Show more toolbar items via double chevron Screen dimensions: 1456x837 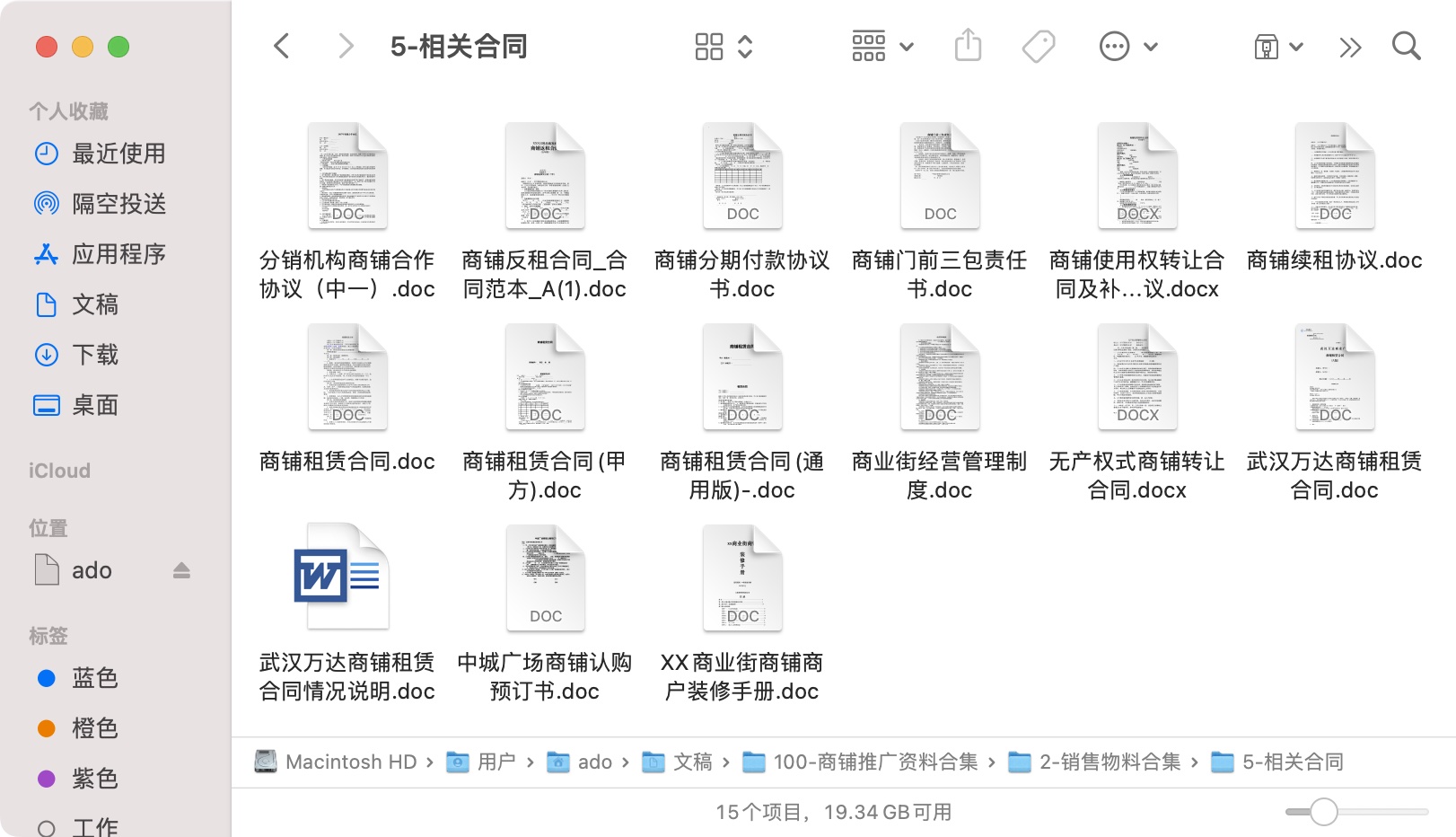click(1350, 47)
